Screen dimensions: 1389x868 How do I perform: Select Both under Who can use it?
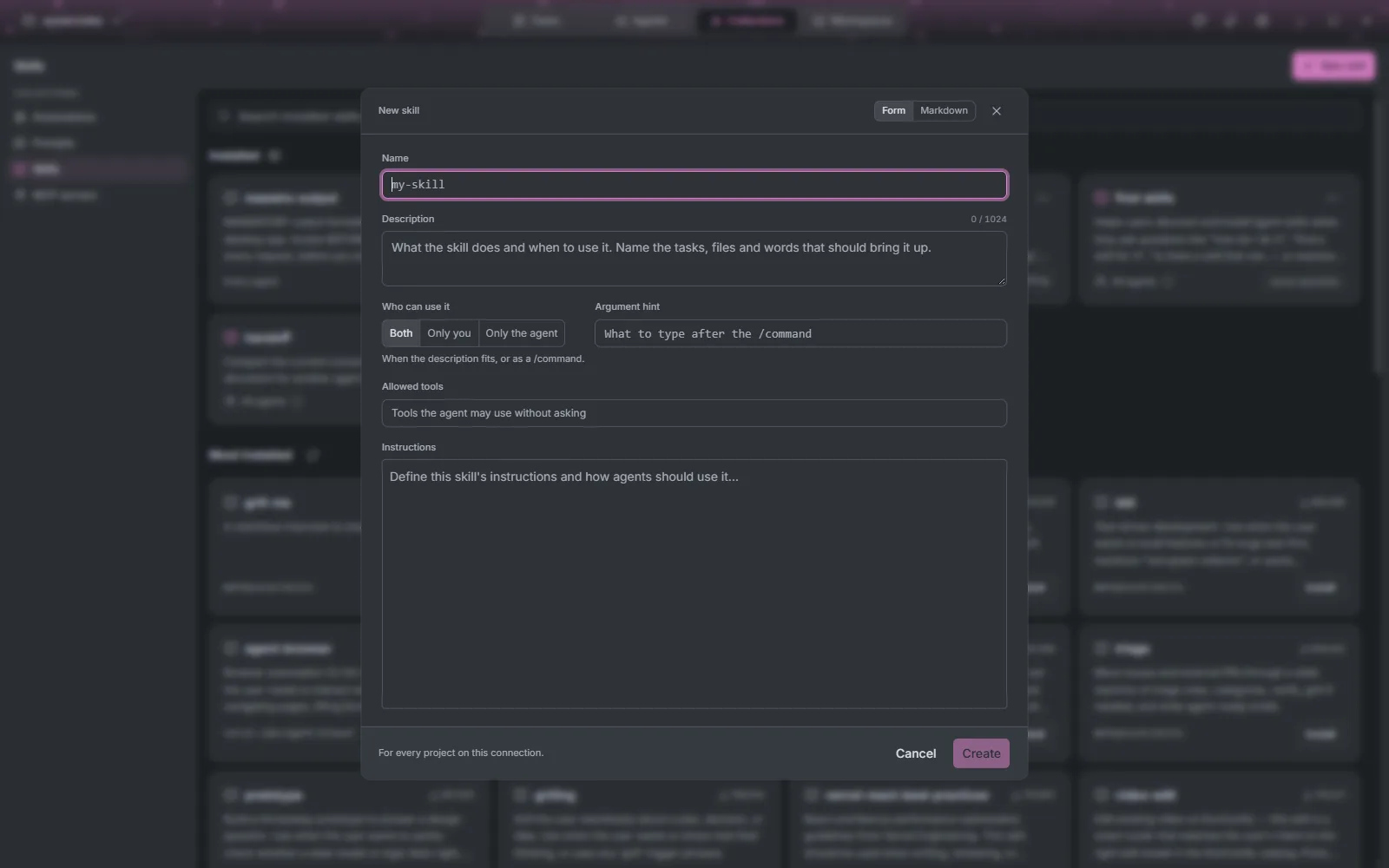coord(401,333)
